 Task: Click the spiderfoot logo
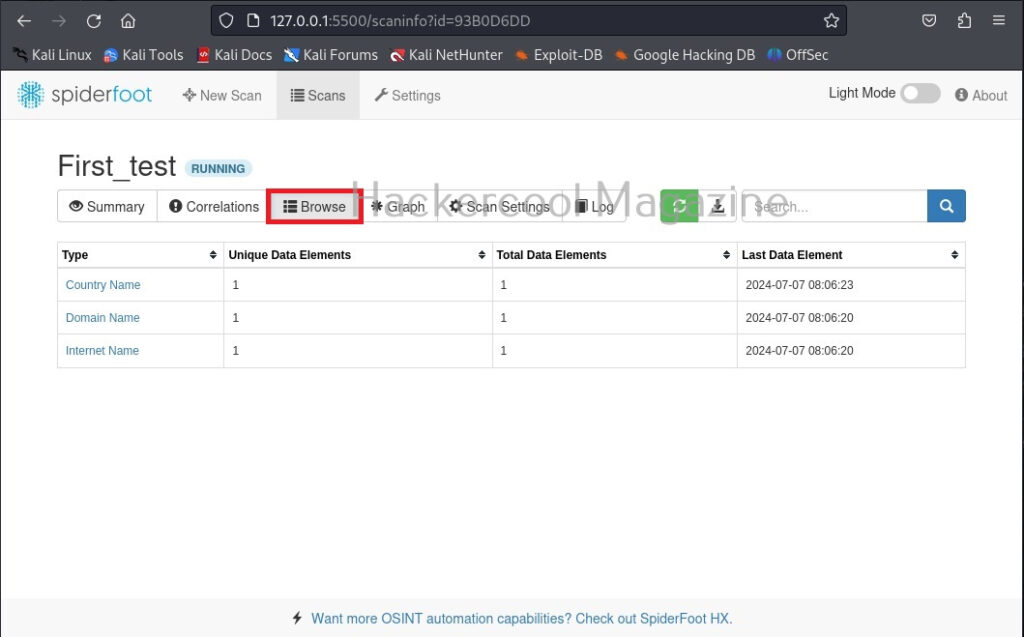(x=84, y=95)
